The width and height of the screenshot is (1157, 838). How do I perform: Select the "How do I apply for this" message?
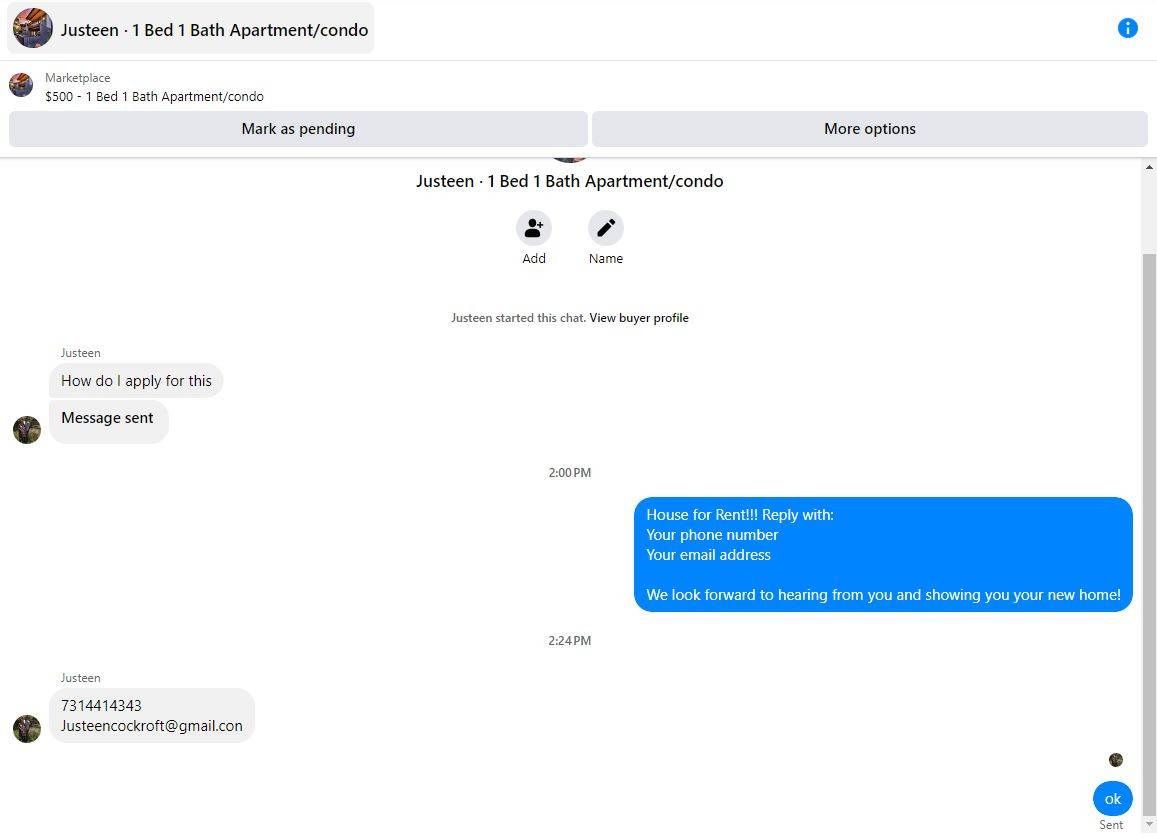pyautogui.click(x=137, y=381)
